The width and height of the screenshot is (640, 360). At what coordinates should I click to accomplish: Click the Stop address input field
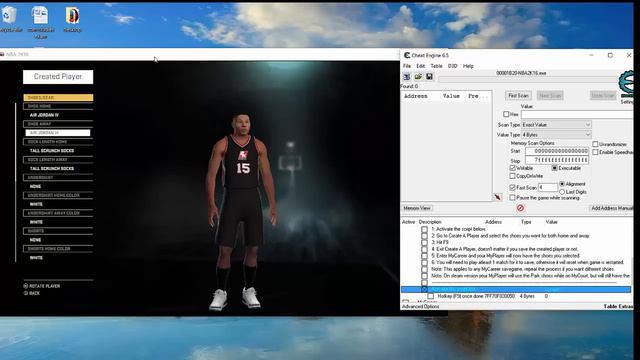pos(557,160)
